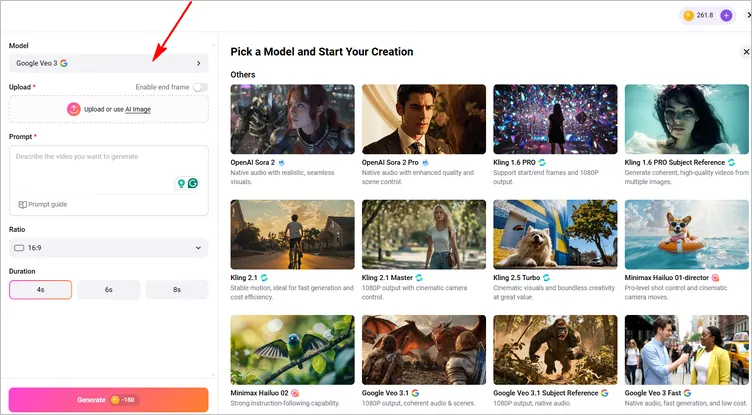The width and height of the screenshot is (752, 415).
Task: Click the gold coin icon beside 261.8
Action: pos(689,15)
